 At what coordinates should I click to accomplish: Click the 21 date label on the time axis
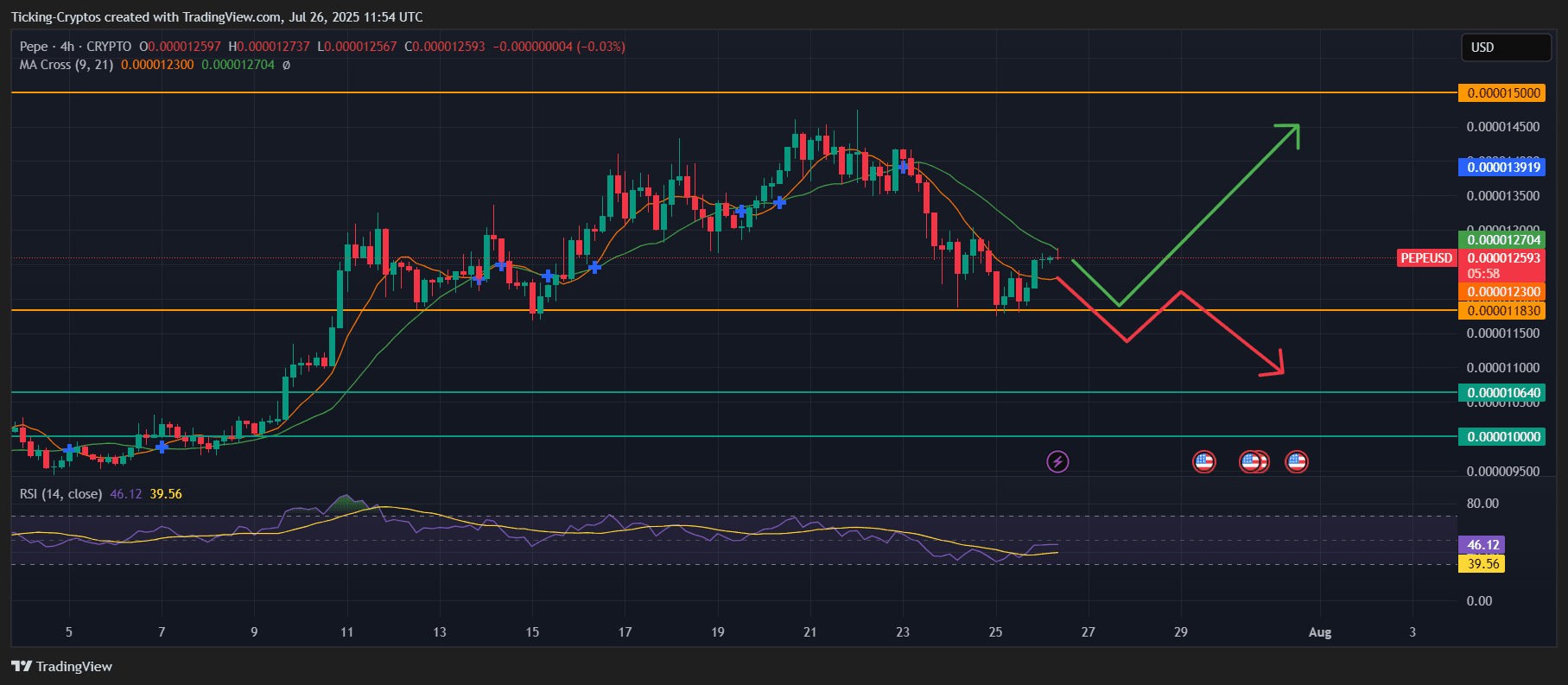[809, 632]
